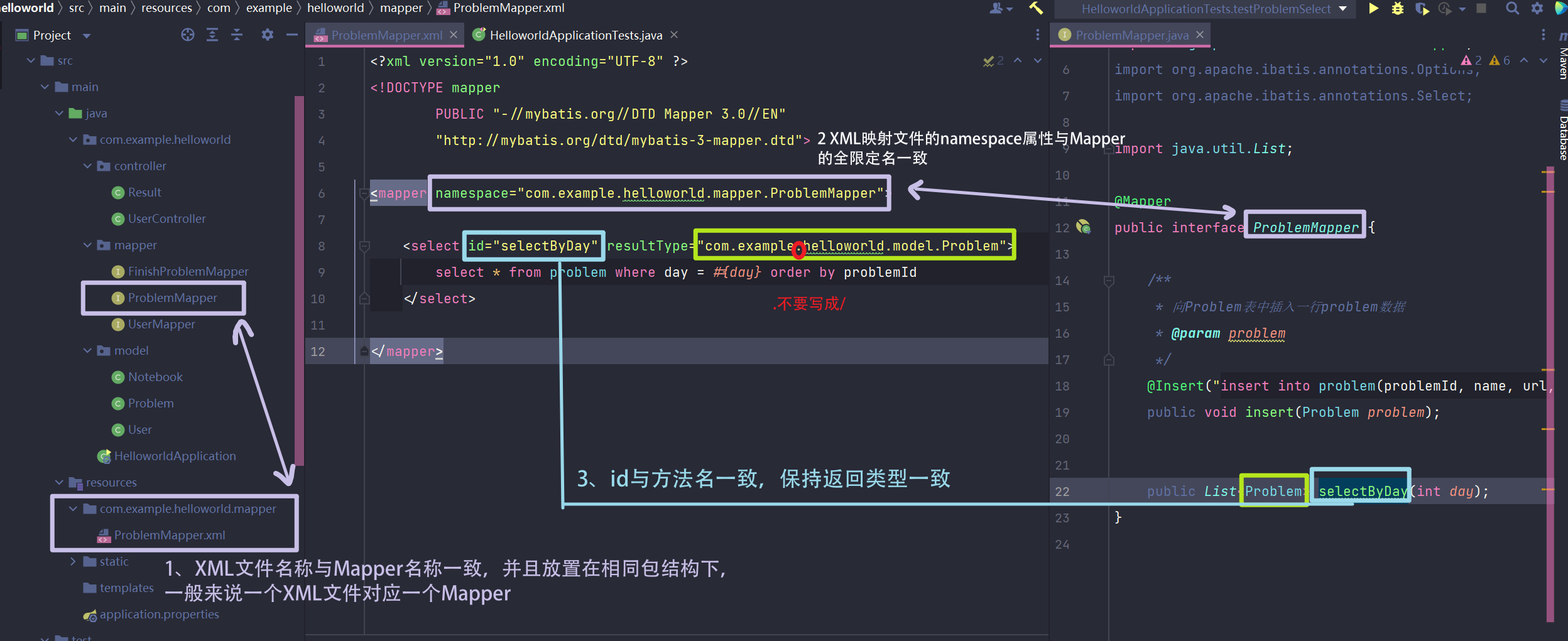
Task: Open Search Everywhere magnifier
Action: point(1512,8)
